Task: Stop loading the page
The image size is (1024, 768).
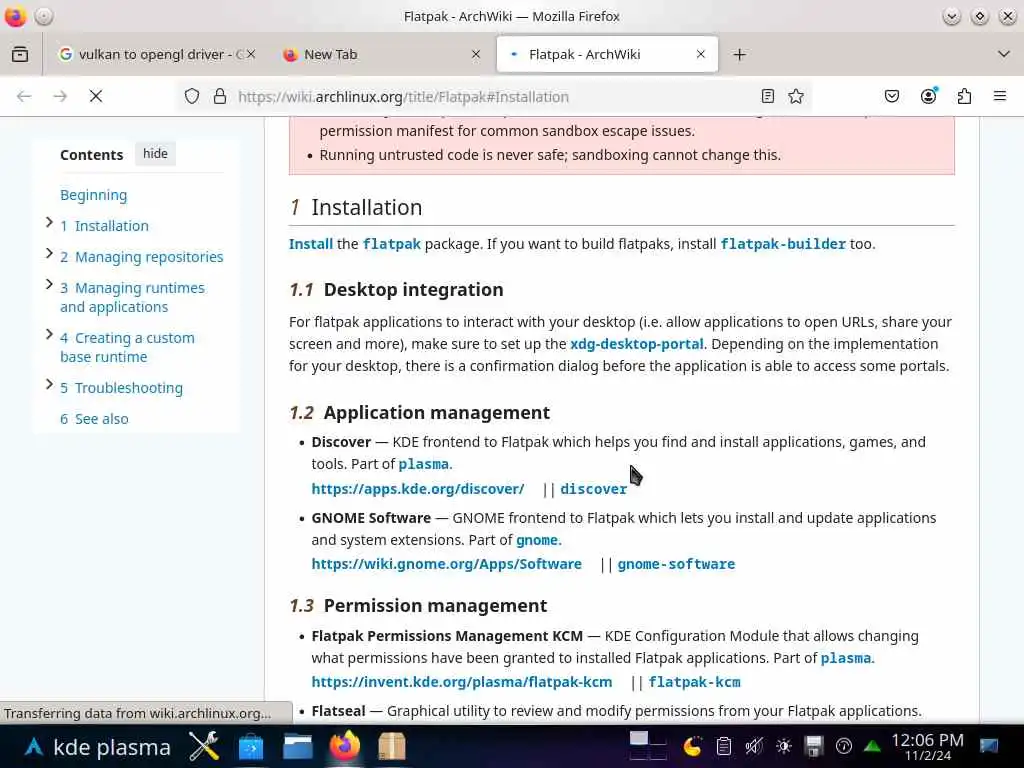Action: tap(96, 97)
